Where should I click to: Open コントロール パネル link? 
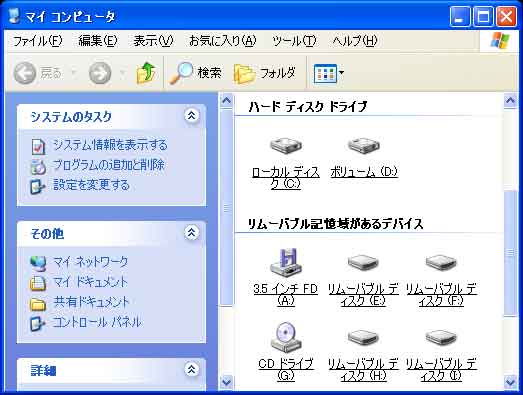[x=97, y=322]
